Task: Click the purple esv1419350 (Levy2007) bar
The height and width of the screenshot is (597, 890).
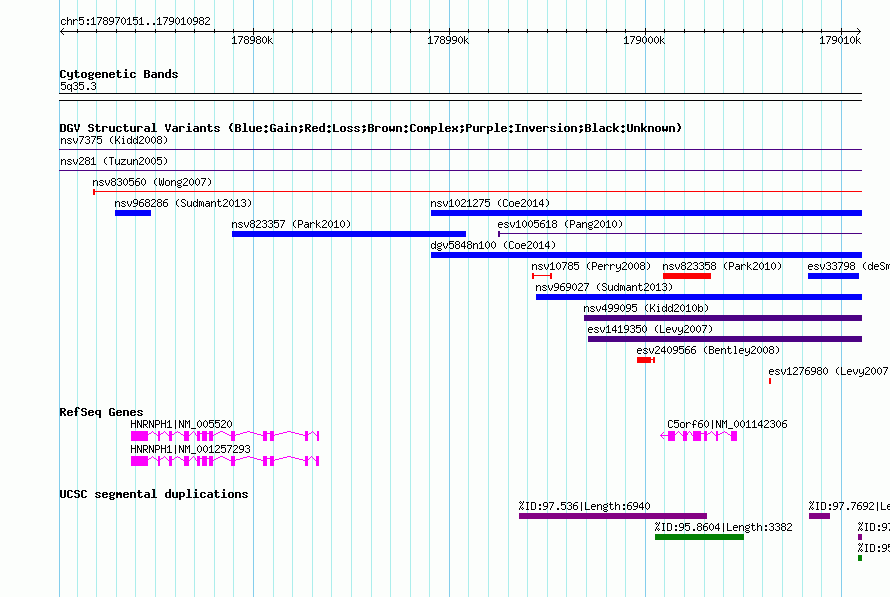Action: 725,339
